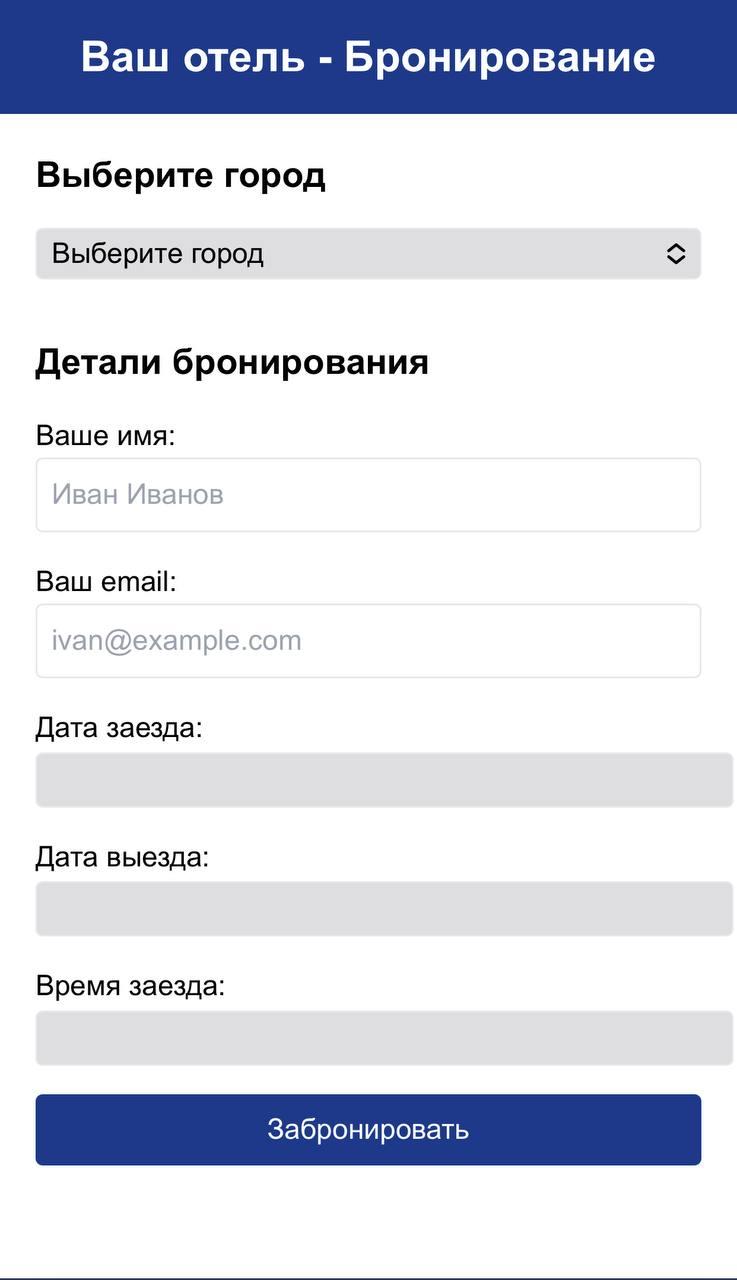Image resolution: width=737 pixels, height=1280 pixels.
Task: Click the word 'Бронирование' in the header
Action: pos(500,57)
